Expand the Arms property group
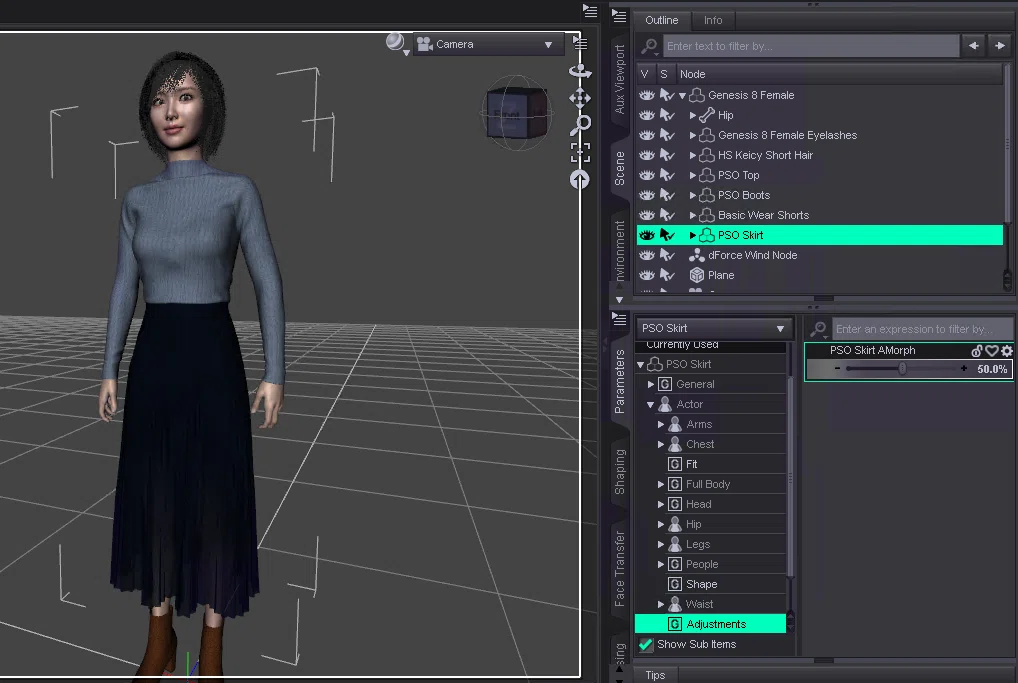Screen dimensions: 1018x683 (x=660, y=424)
